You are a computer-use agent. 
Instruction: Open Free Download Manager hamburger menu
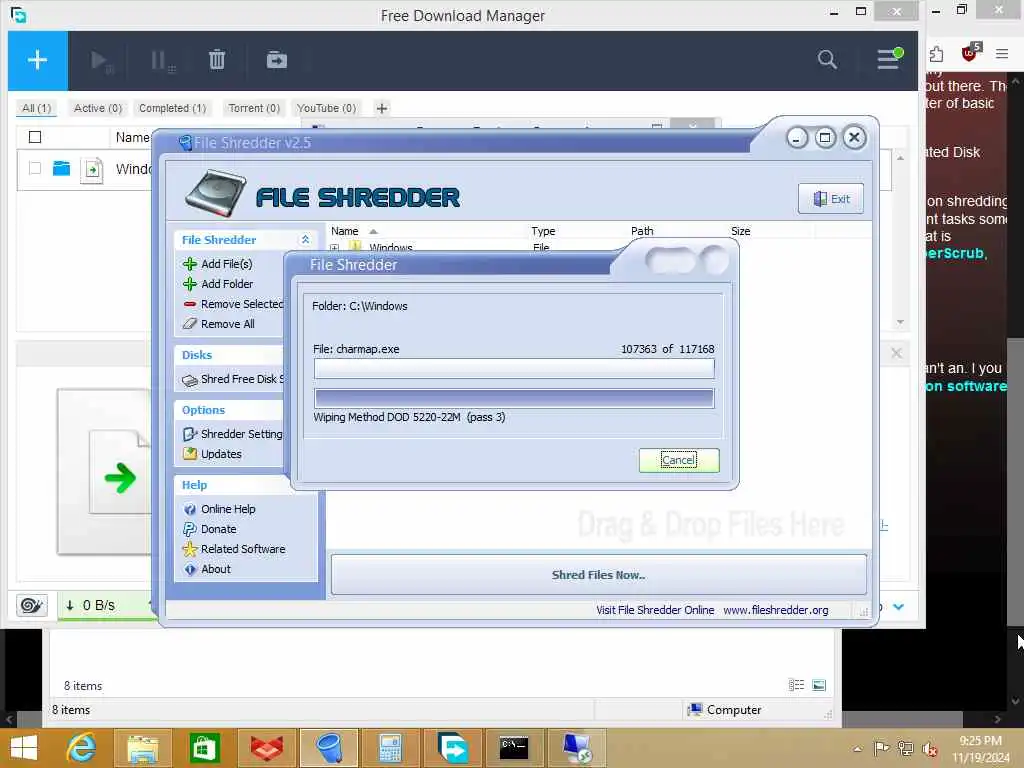tap(889, 59)
